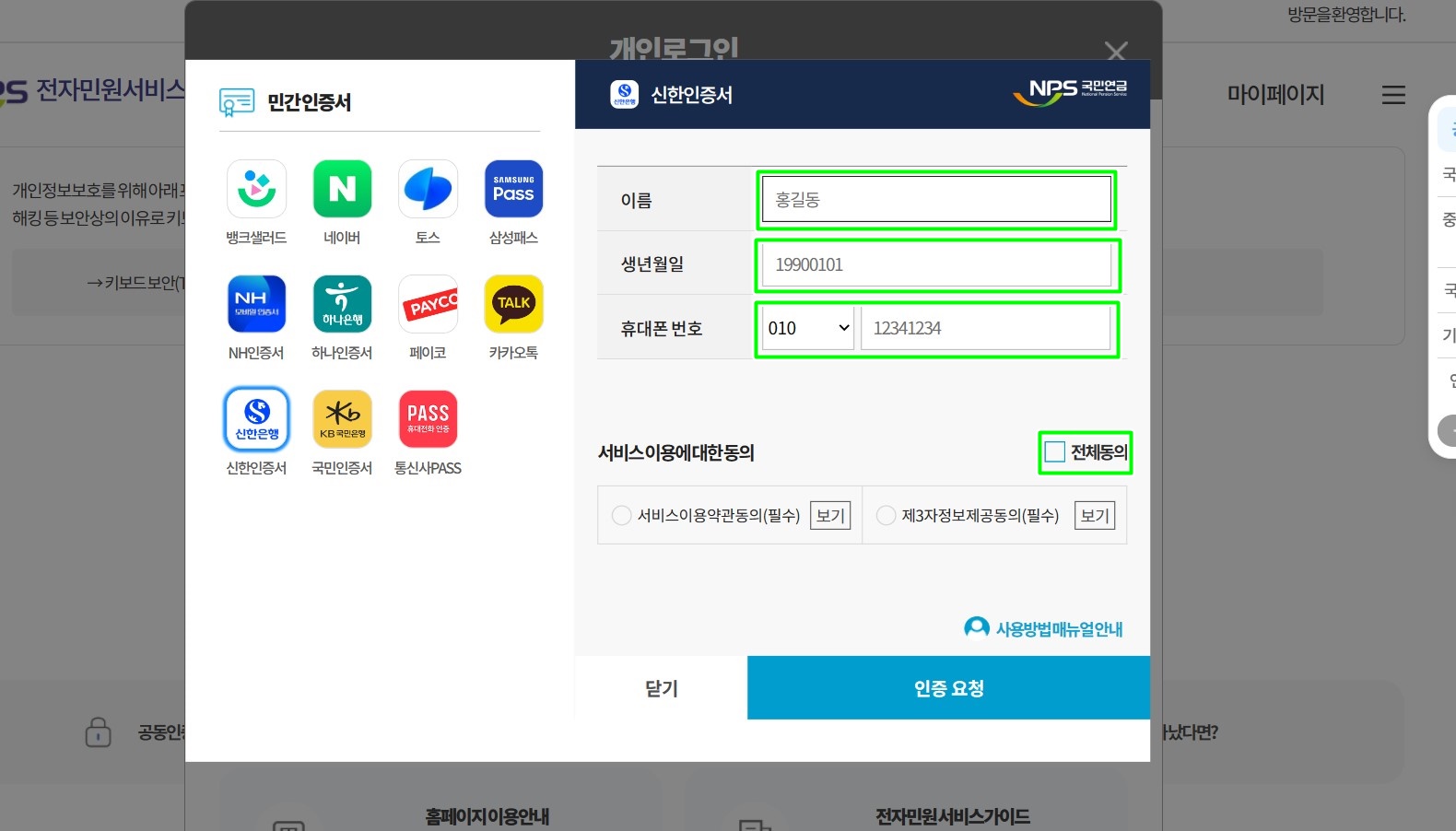The image size is (1456, 831).
Task: Close the 간편로그인 dialog with the X
Action: [1116, 52]
